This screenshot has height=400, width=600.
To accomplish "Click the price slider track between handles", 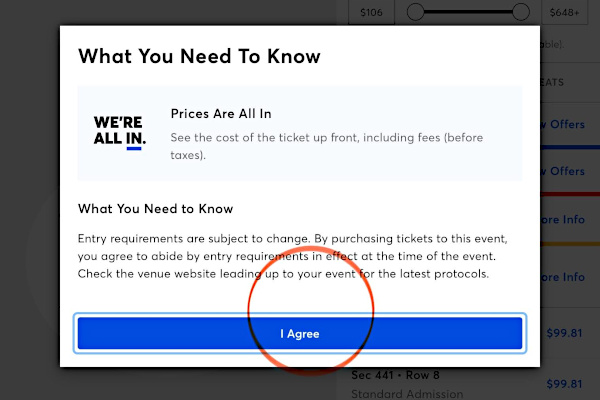I will pos(468,12).
